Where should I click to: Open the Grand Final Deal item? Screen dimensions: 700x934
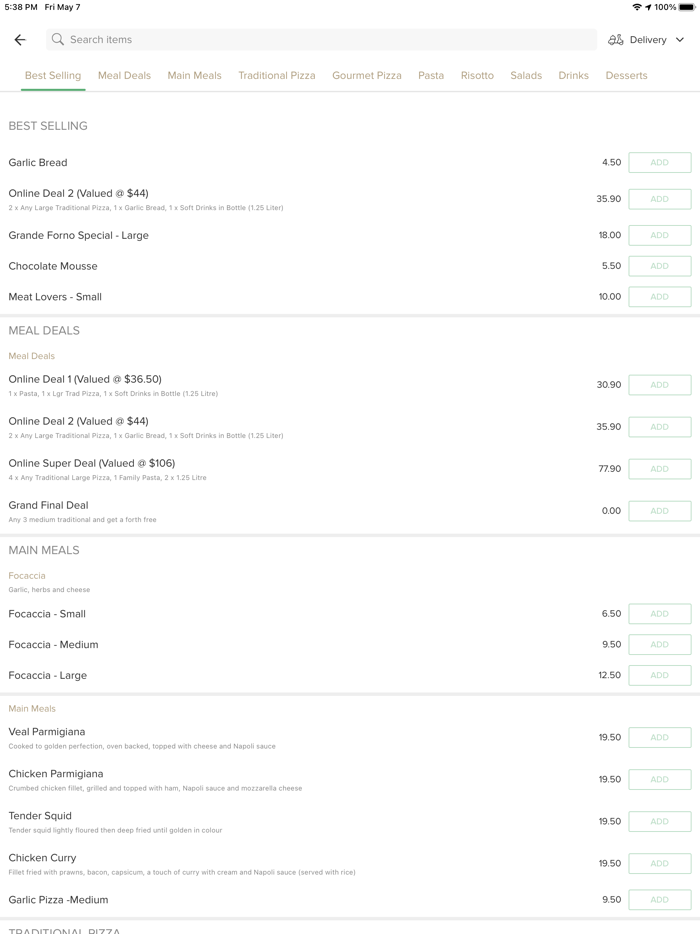[49, 506]
